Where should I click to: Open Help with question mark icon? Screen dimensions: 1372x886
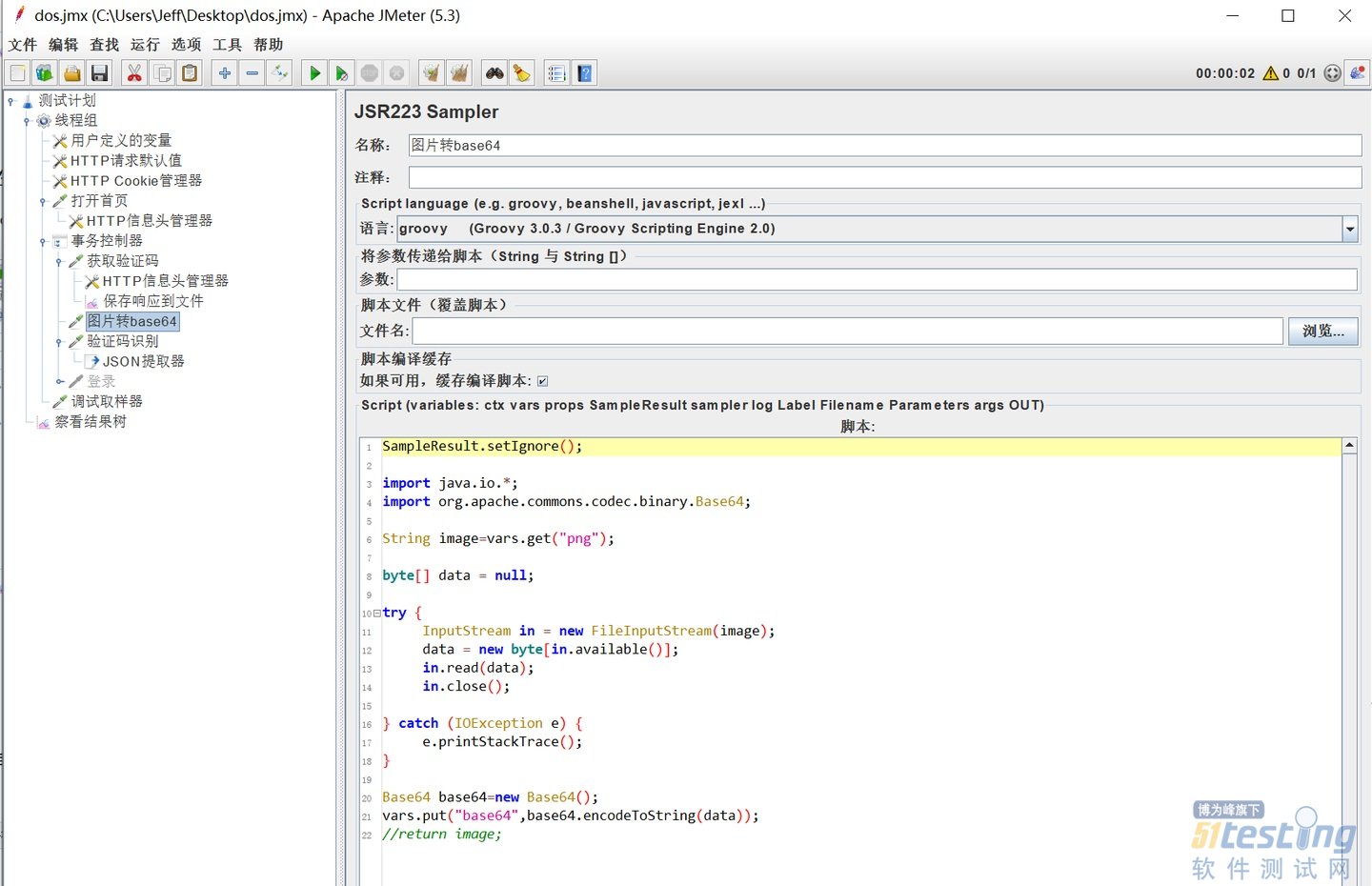585,73
